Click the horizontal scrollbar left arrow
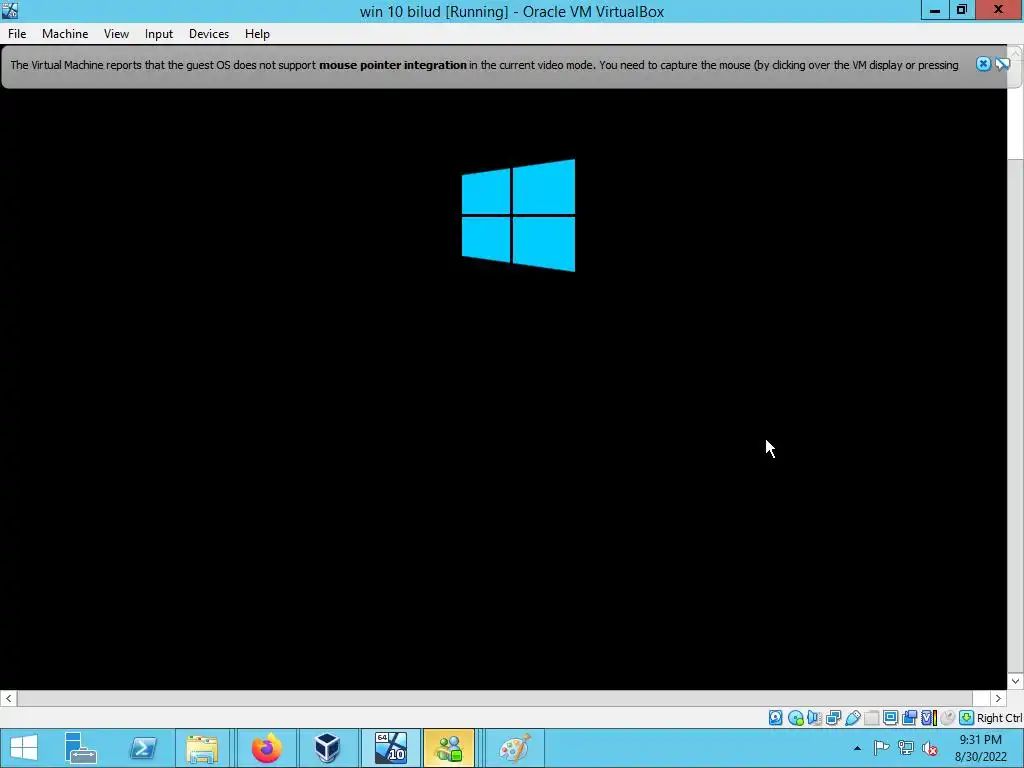1024x768 pixels. [x=8, y=698]
